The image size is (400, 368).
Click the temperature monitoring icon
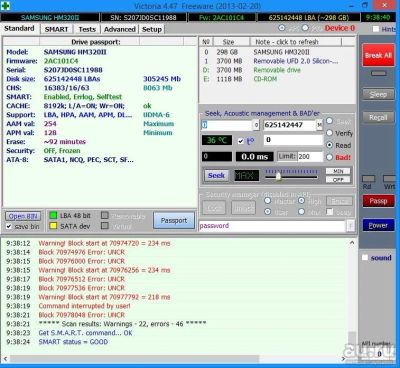click(250, 141)
